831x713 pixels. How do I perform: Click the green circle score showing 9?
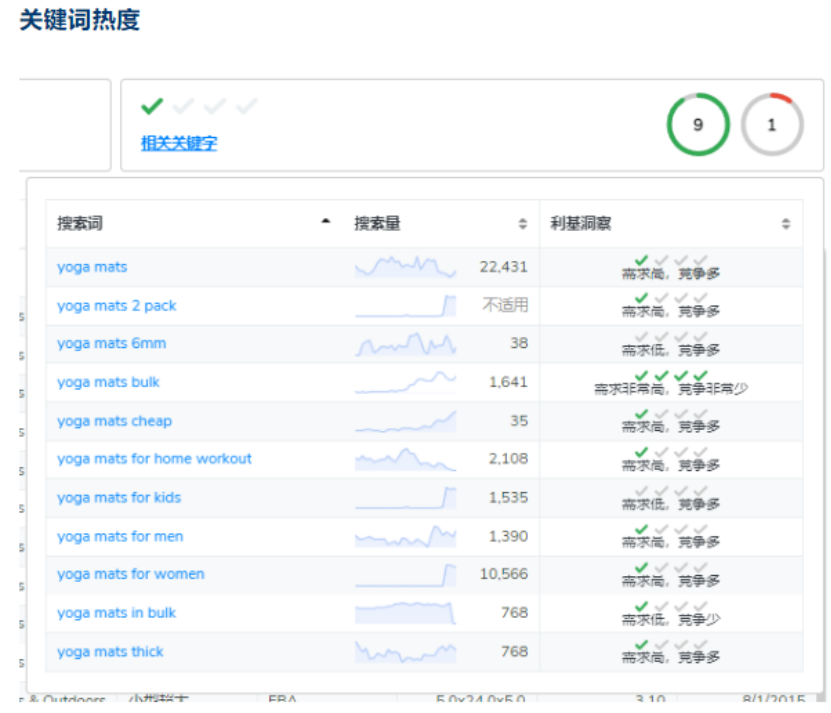pyautogui.click(x=698, y=125)
